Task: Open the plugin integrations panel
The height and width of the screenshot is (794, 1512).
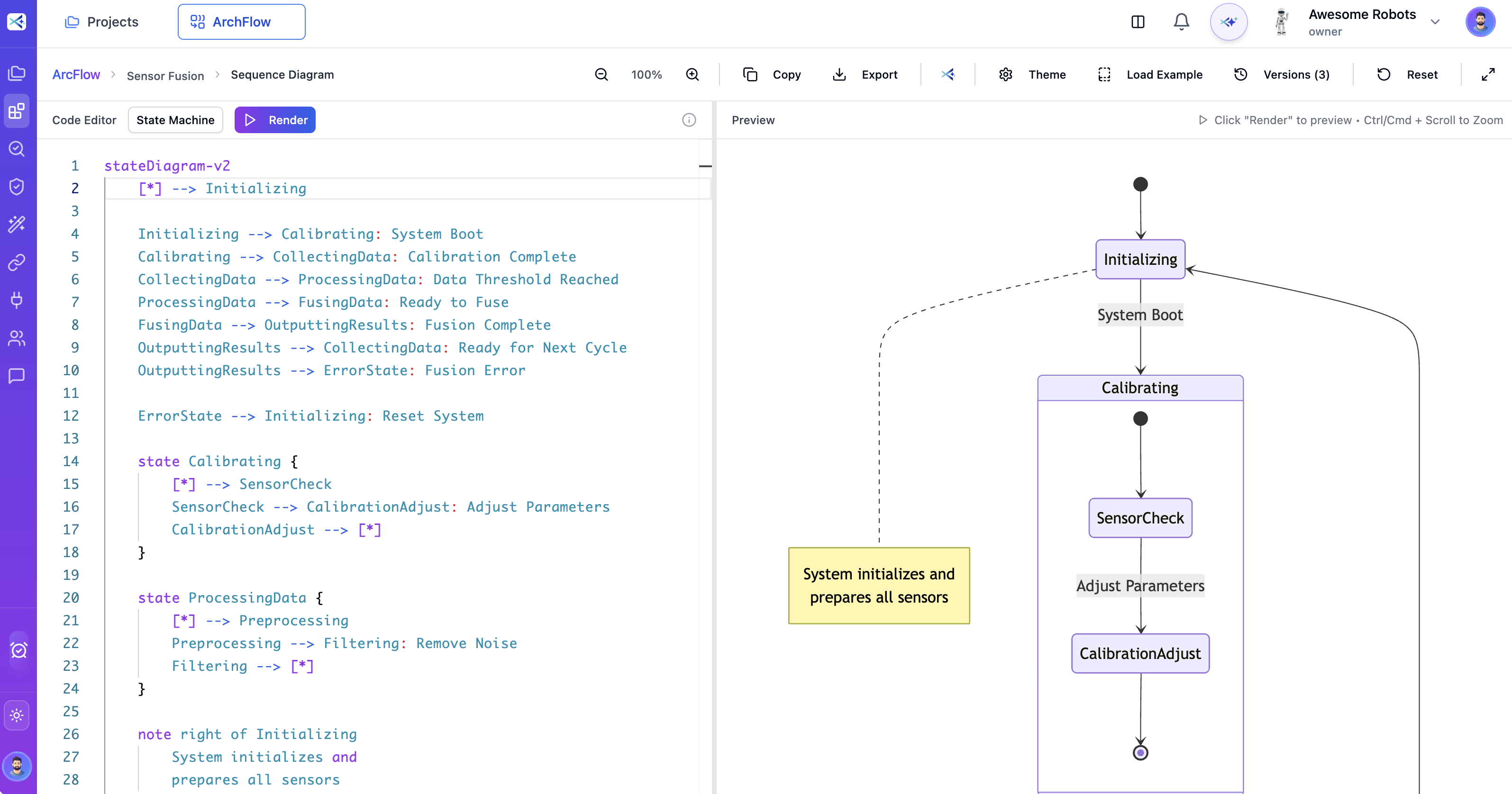Action: [17, 300]
